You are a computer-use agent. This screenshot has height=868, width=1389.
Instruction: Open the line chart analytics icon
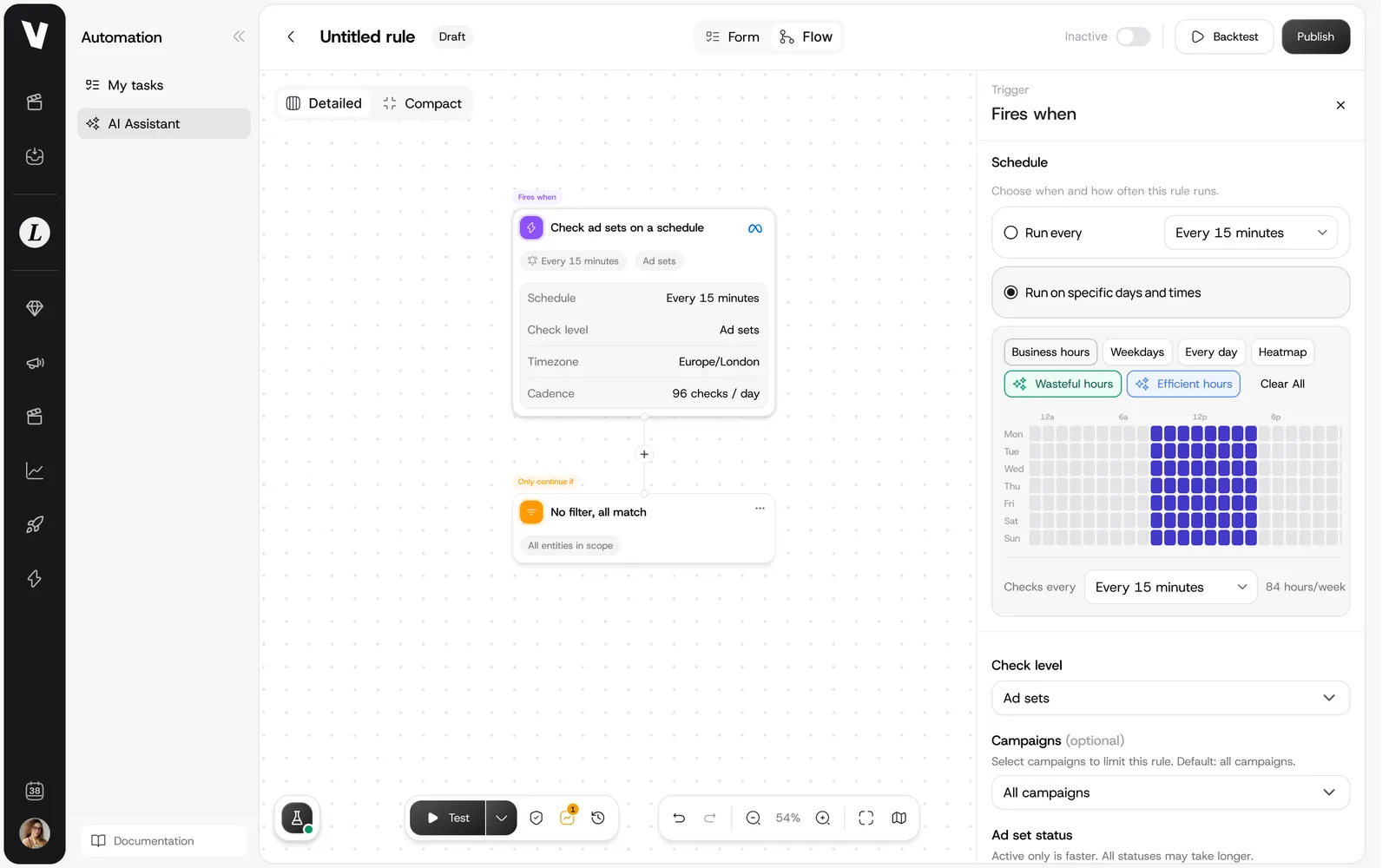click(35, 470)
